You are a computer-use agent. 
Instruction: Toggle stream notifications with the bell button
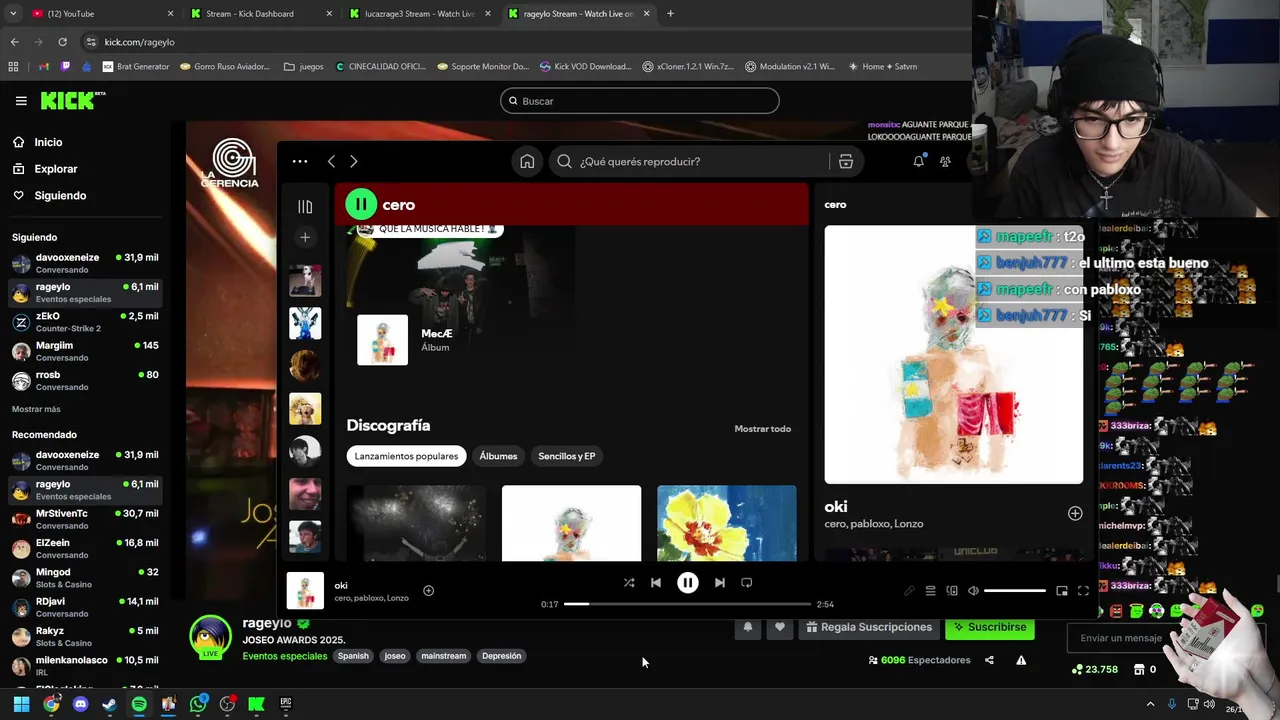[747, 627]
